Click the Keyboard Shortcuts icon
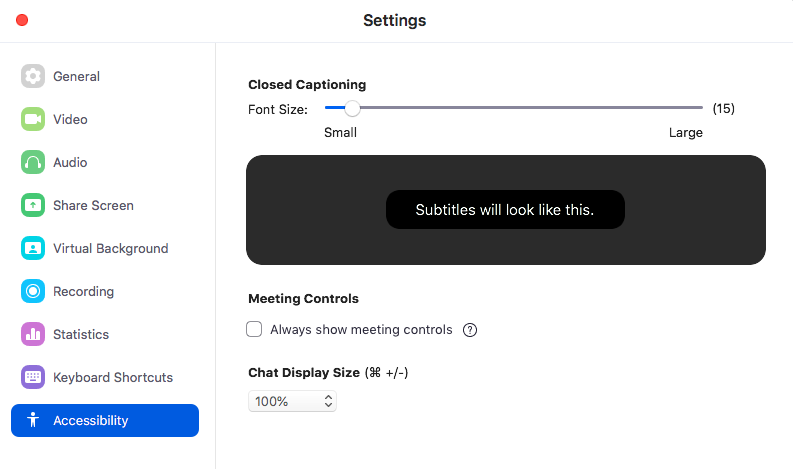 33,378
